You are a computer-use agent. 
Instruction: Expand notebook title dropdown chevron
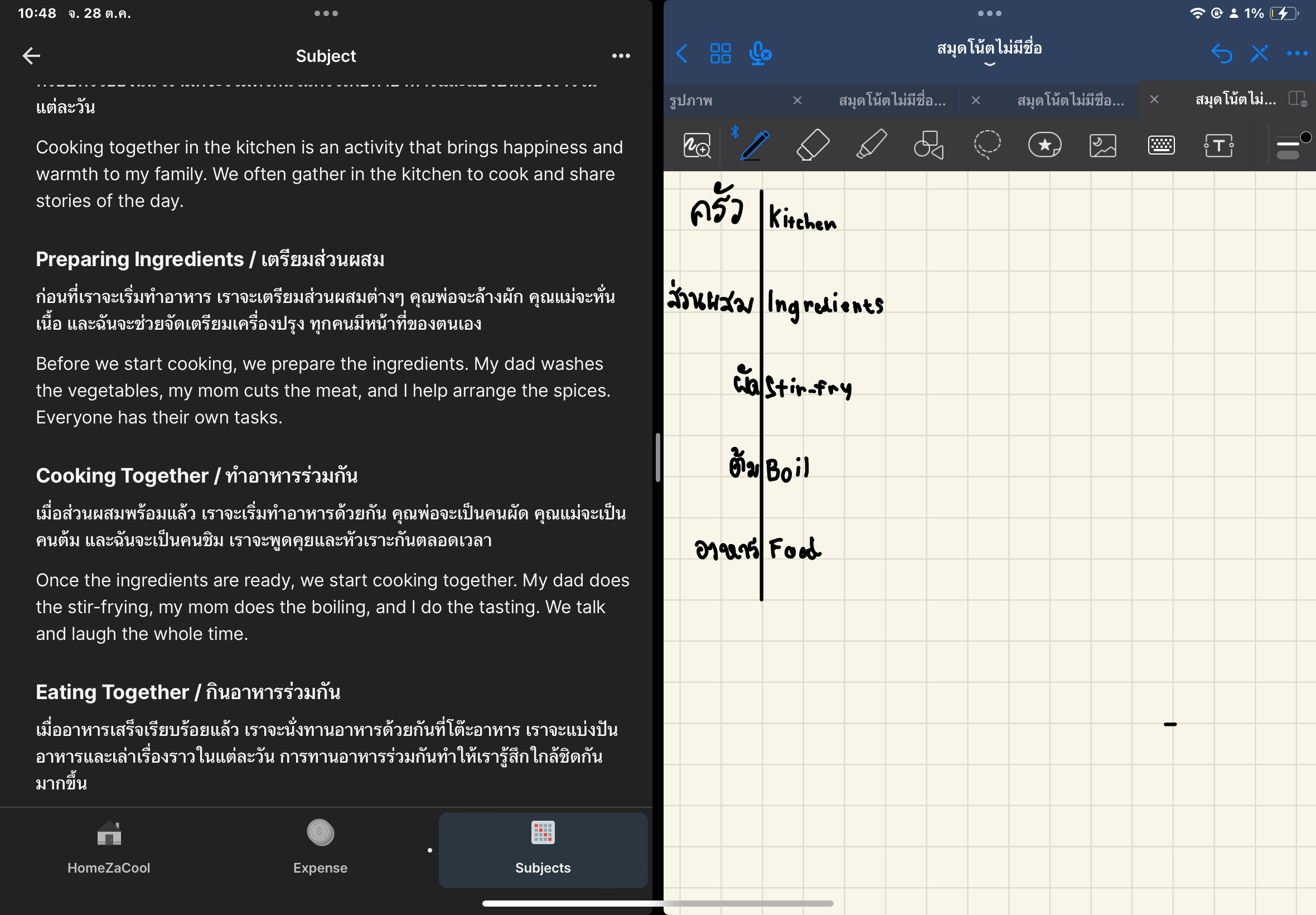[989, 65]
